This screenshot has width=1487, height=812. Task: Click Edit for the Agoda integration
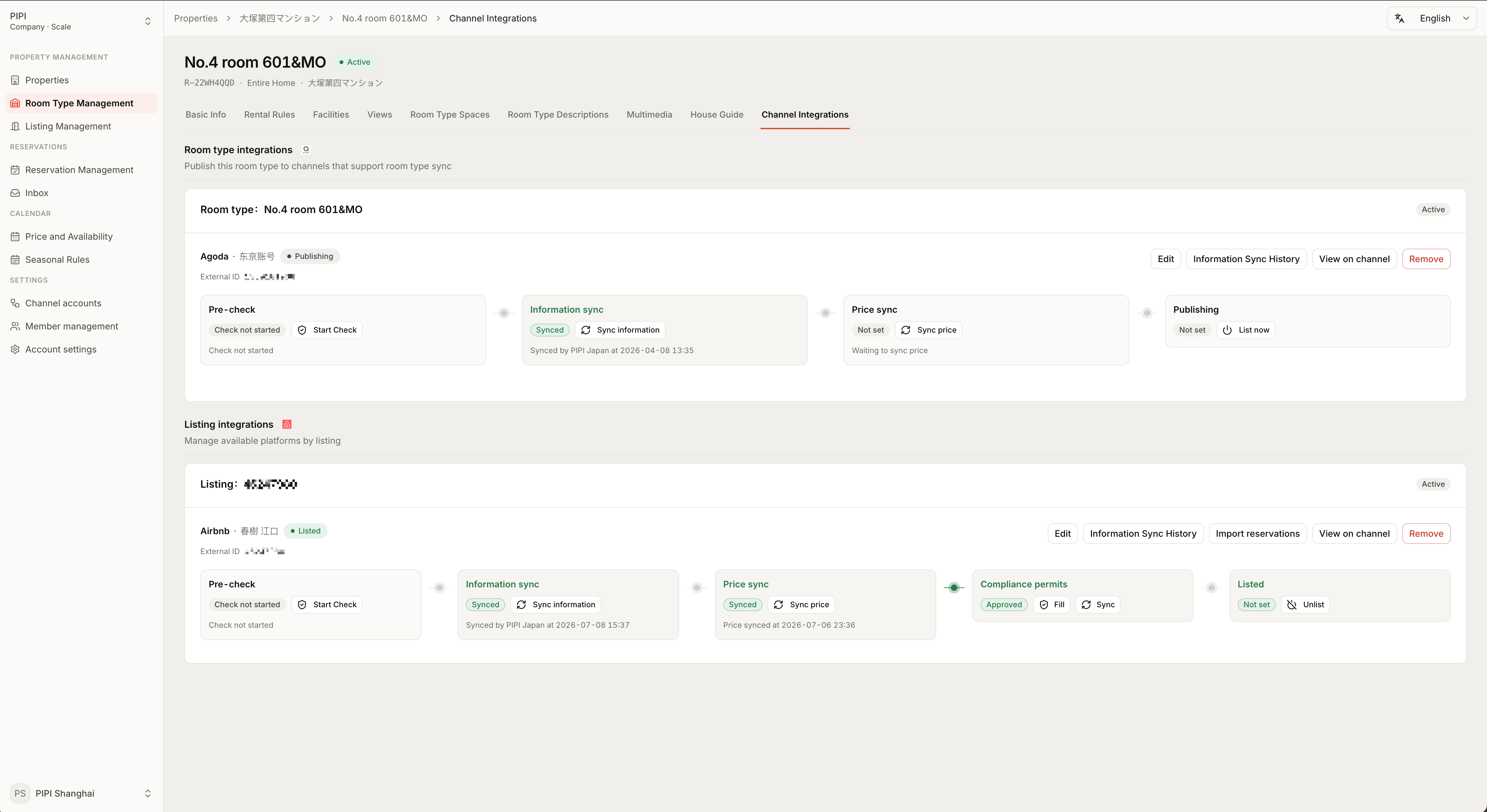pyautogui.click(x=1165, y=259)
